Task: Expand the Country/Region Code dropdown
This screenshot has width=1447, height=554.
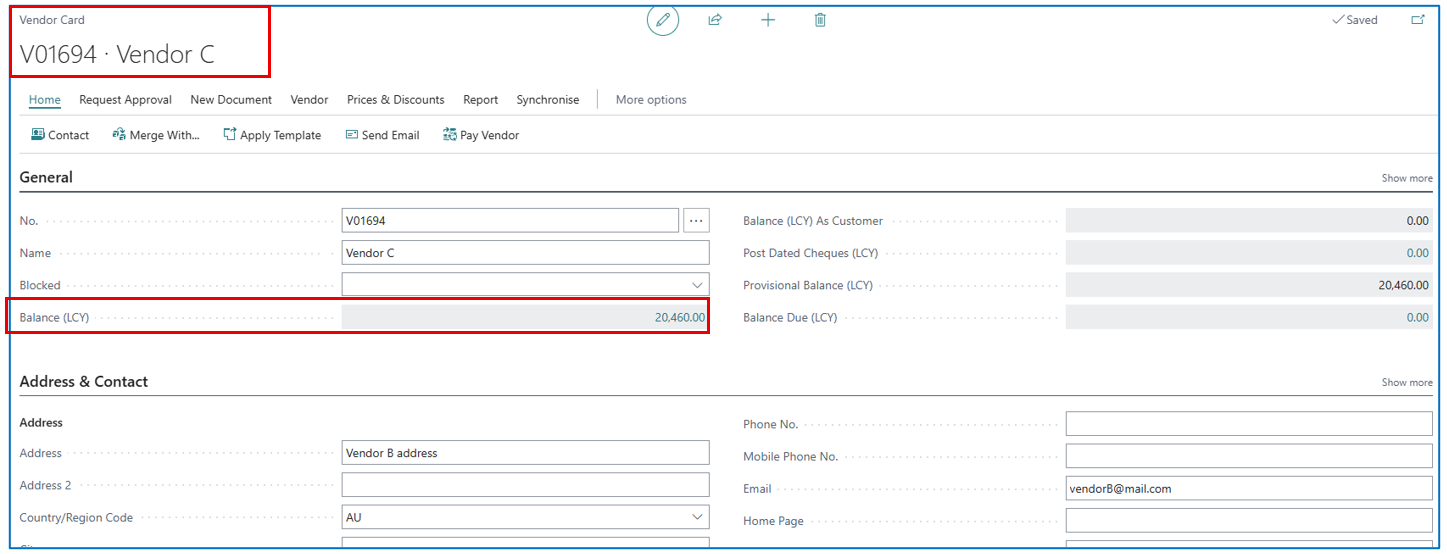Action: (x=697, y=518)
